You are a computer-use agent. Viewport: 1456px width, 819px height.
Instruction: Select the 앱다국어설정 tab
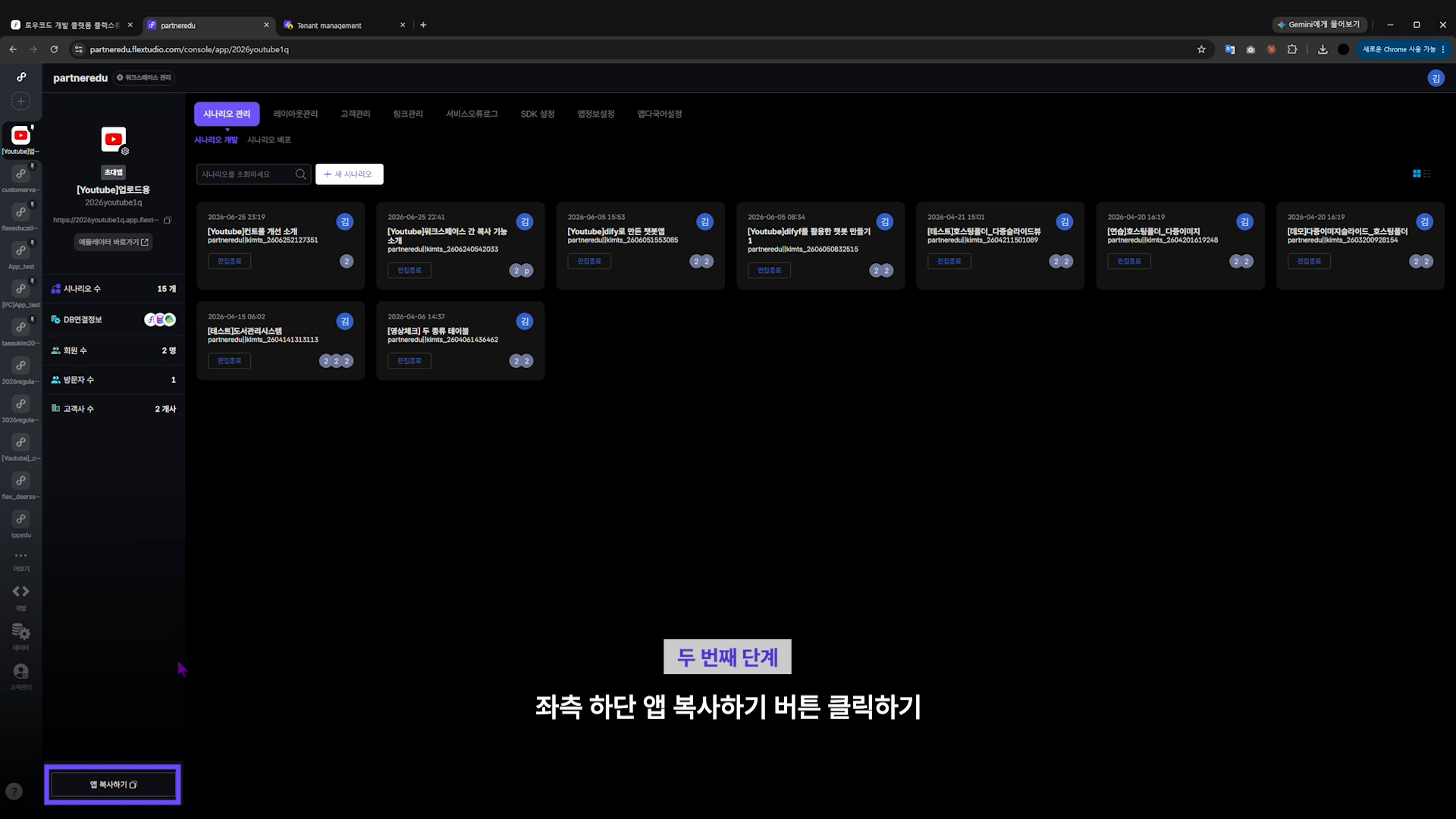pyautogui.click(x=660, y=114)
